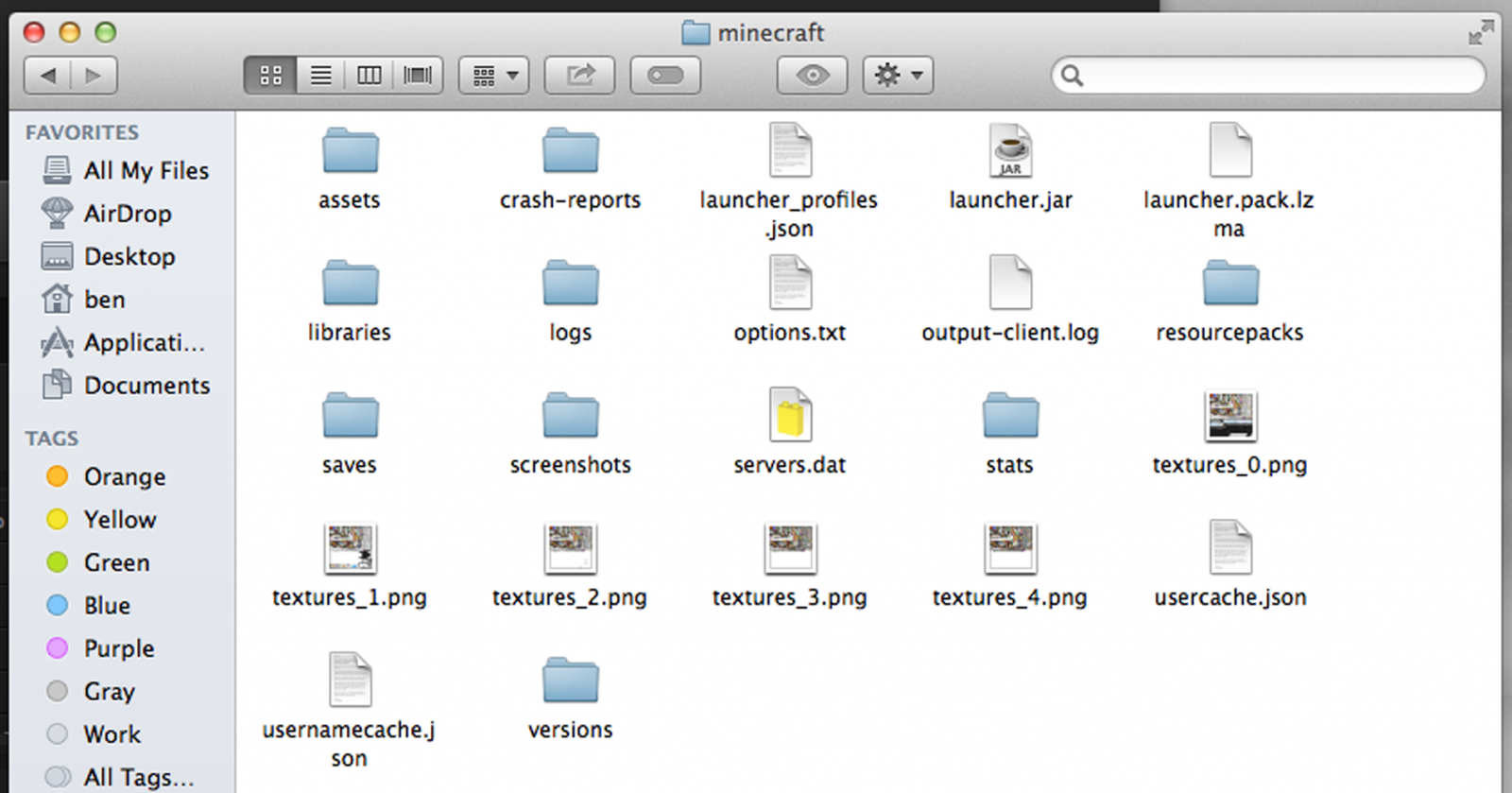
Task: Switch to icon view
Action: click(270, 76)
